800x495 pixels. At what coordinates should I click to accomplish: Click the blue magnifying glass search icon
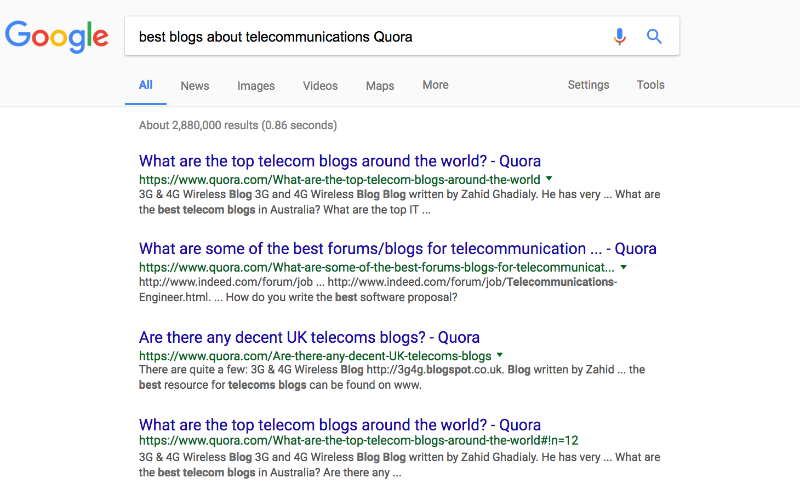pos(654,36)
